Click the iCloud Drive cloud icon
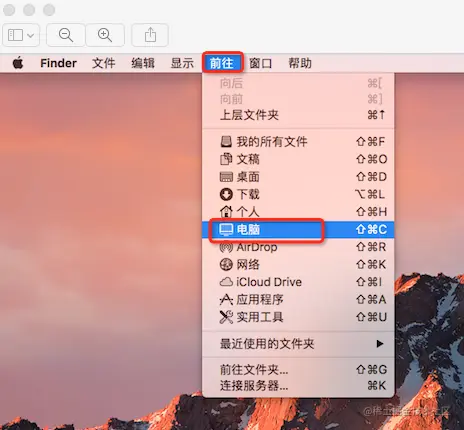This screenshot has width=464, height=430. coord(226,282)
